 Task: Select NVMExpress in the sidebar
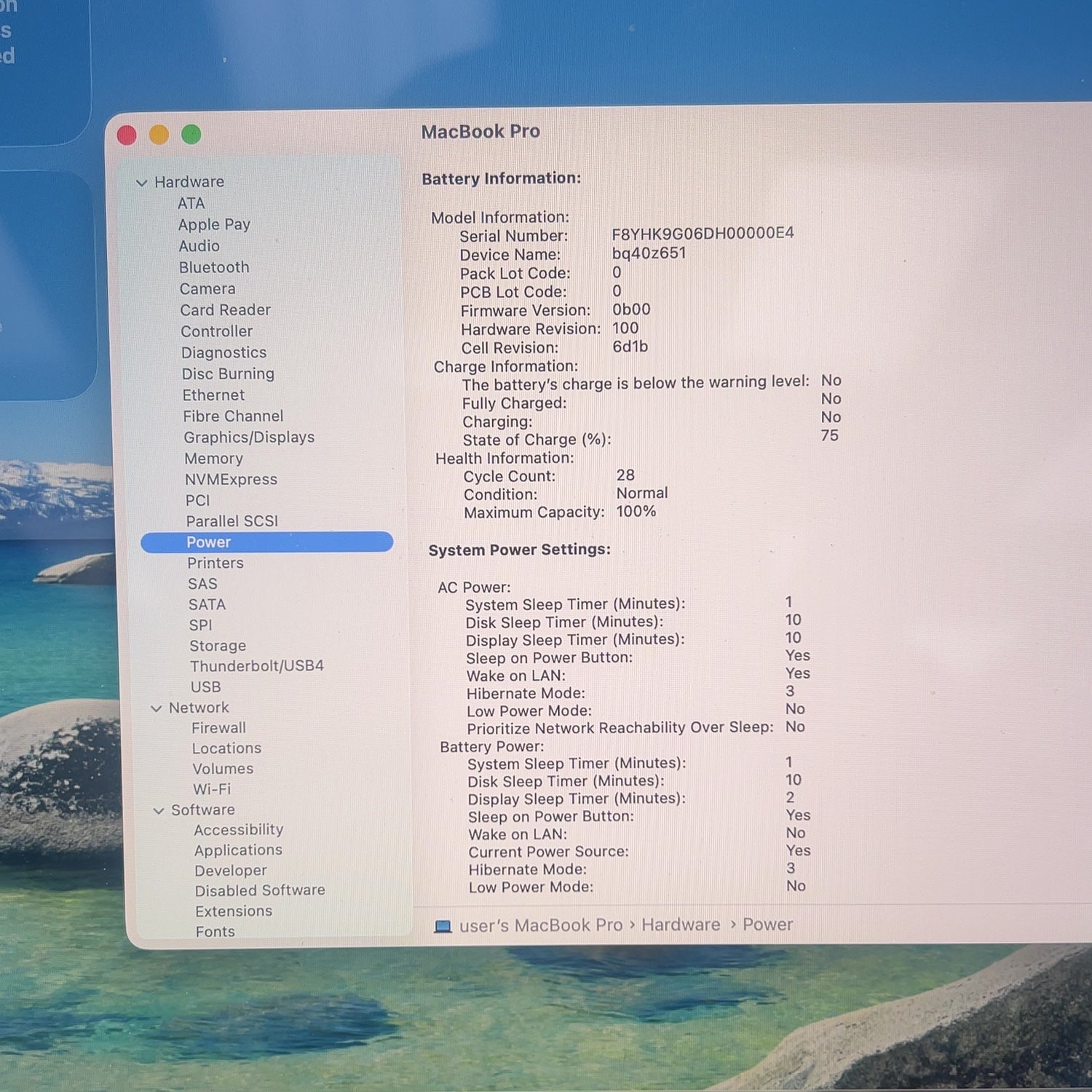(232, 479)
